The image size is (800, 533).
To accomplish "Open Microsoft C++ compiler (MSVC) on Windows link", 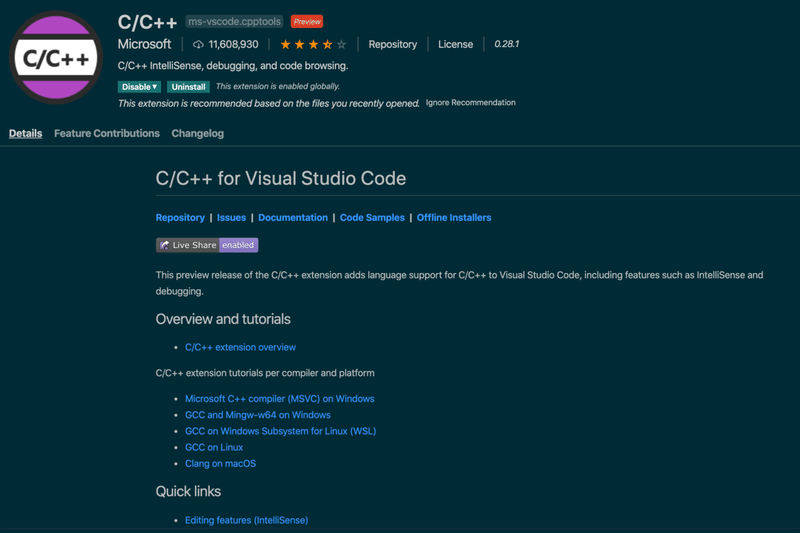I will pos(280,399).
